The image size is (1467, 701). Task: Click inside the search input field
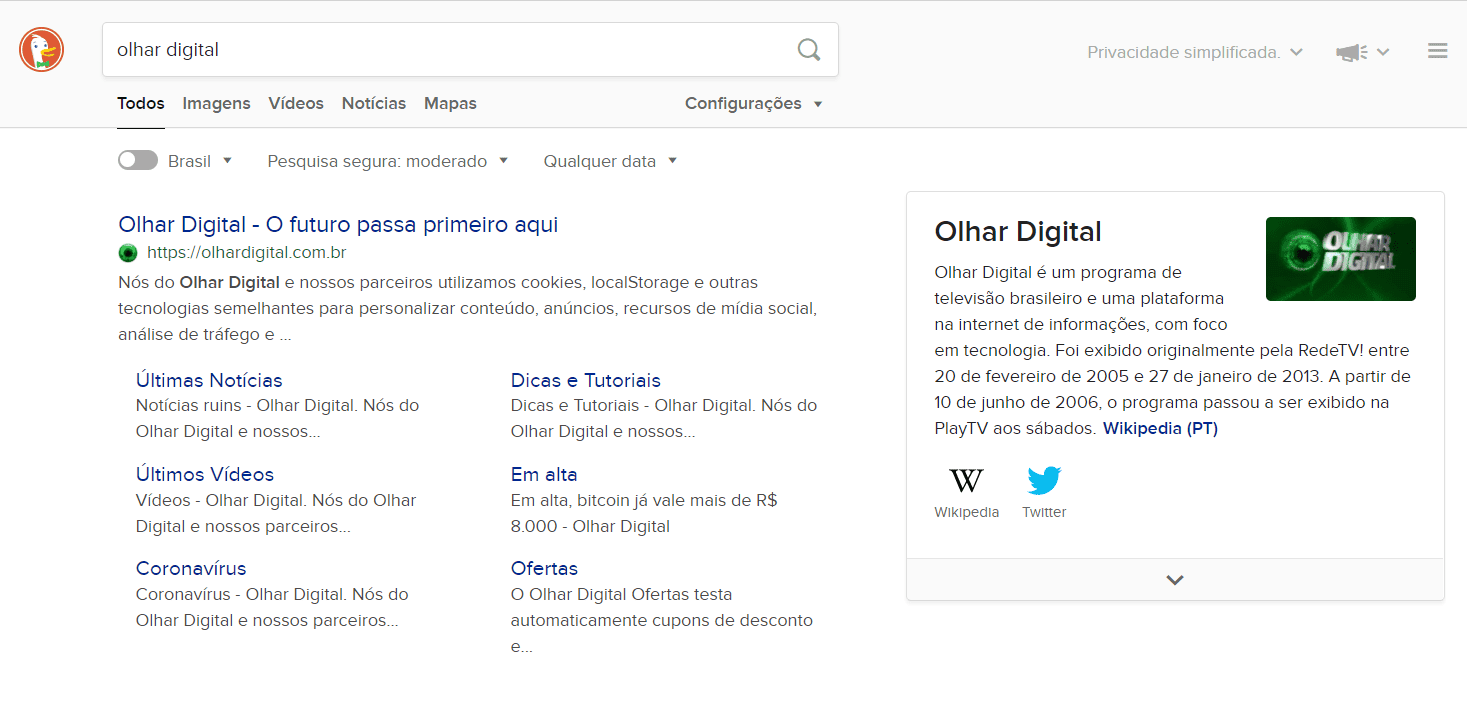point(400,49)
